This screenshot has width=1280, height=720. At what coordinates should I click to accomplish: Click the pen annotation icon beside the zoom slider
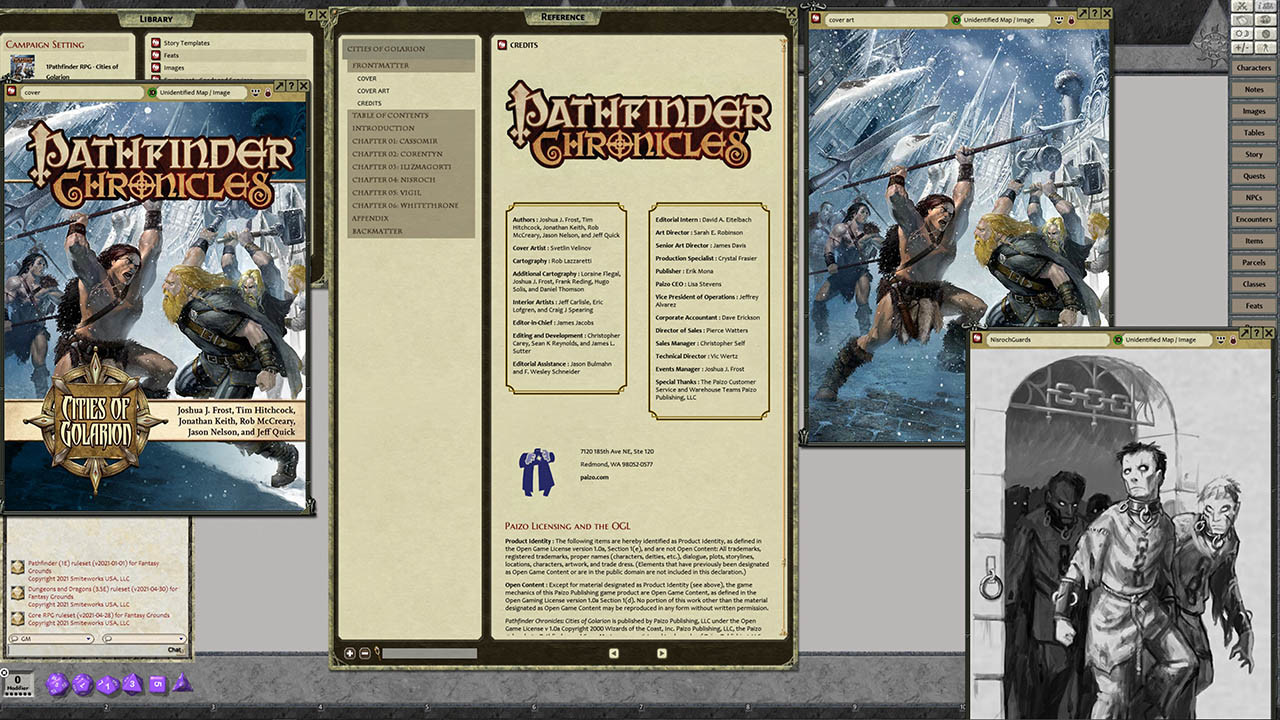377,651
